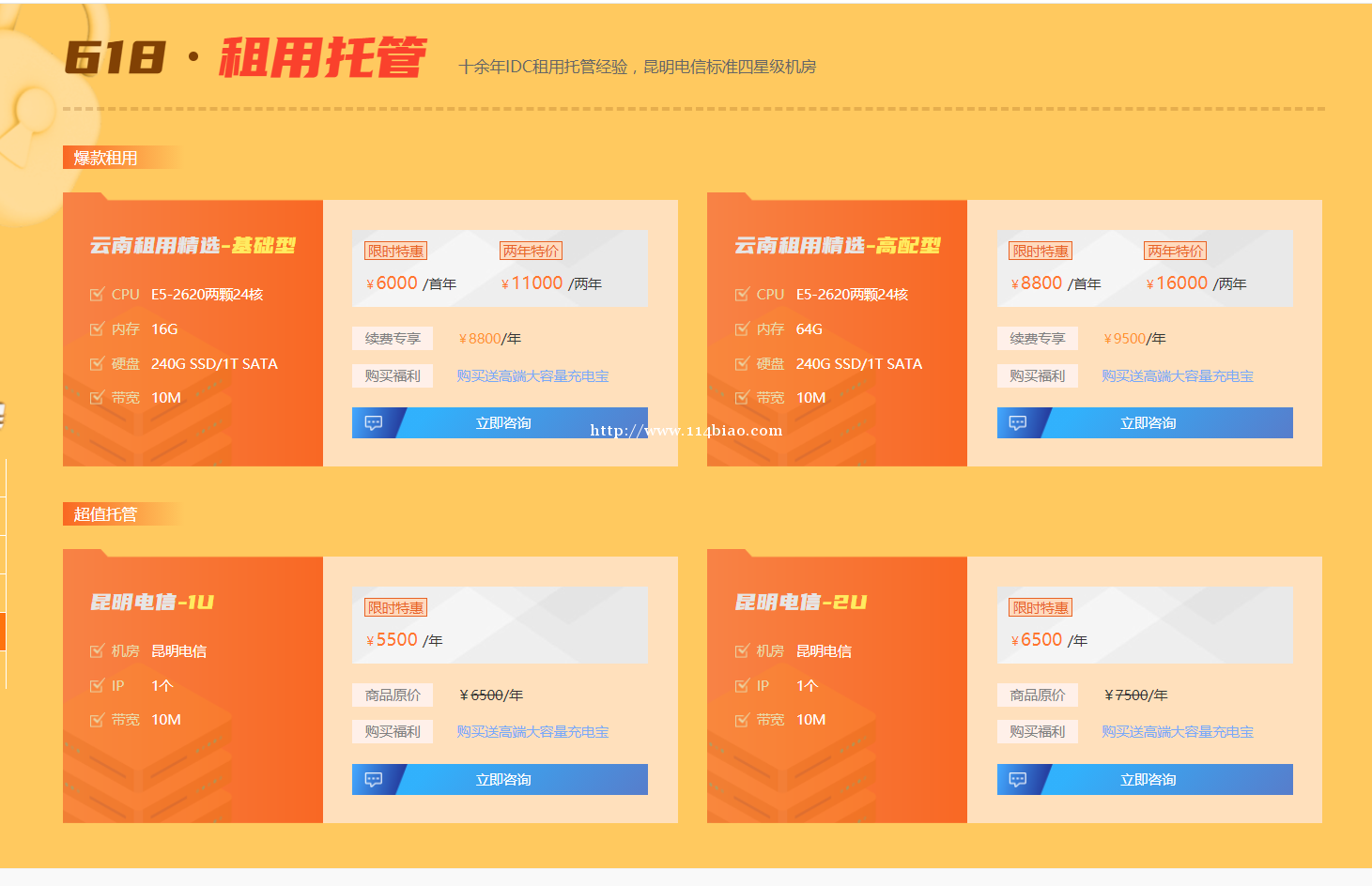Click 立即咨询 button for 昆明电信-1U
Image resolution: width=1372 pixels, height=886 pixels.
(x=500, y=780)
